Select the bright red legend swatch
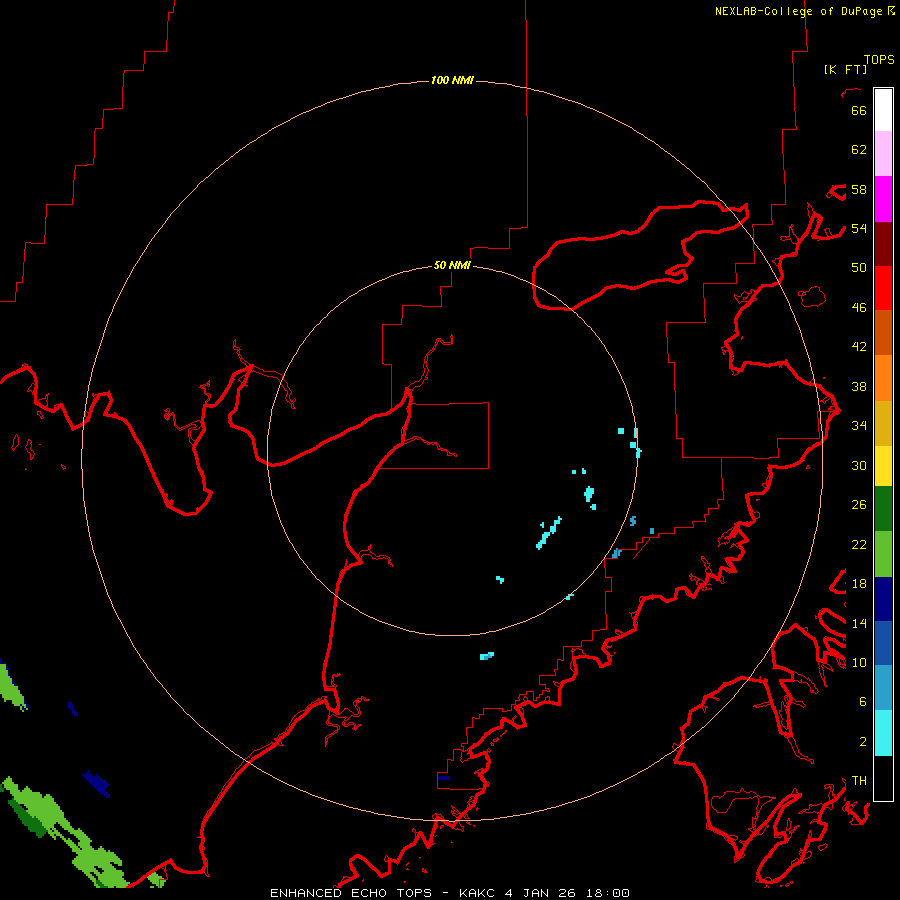The image size is (900, 900). (883, 288)
